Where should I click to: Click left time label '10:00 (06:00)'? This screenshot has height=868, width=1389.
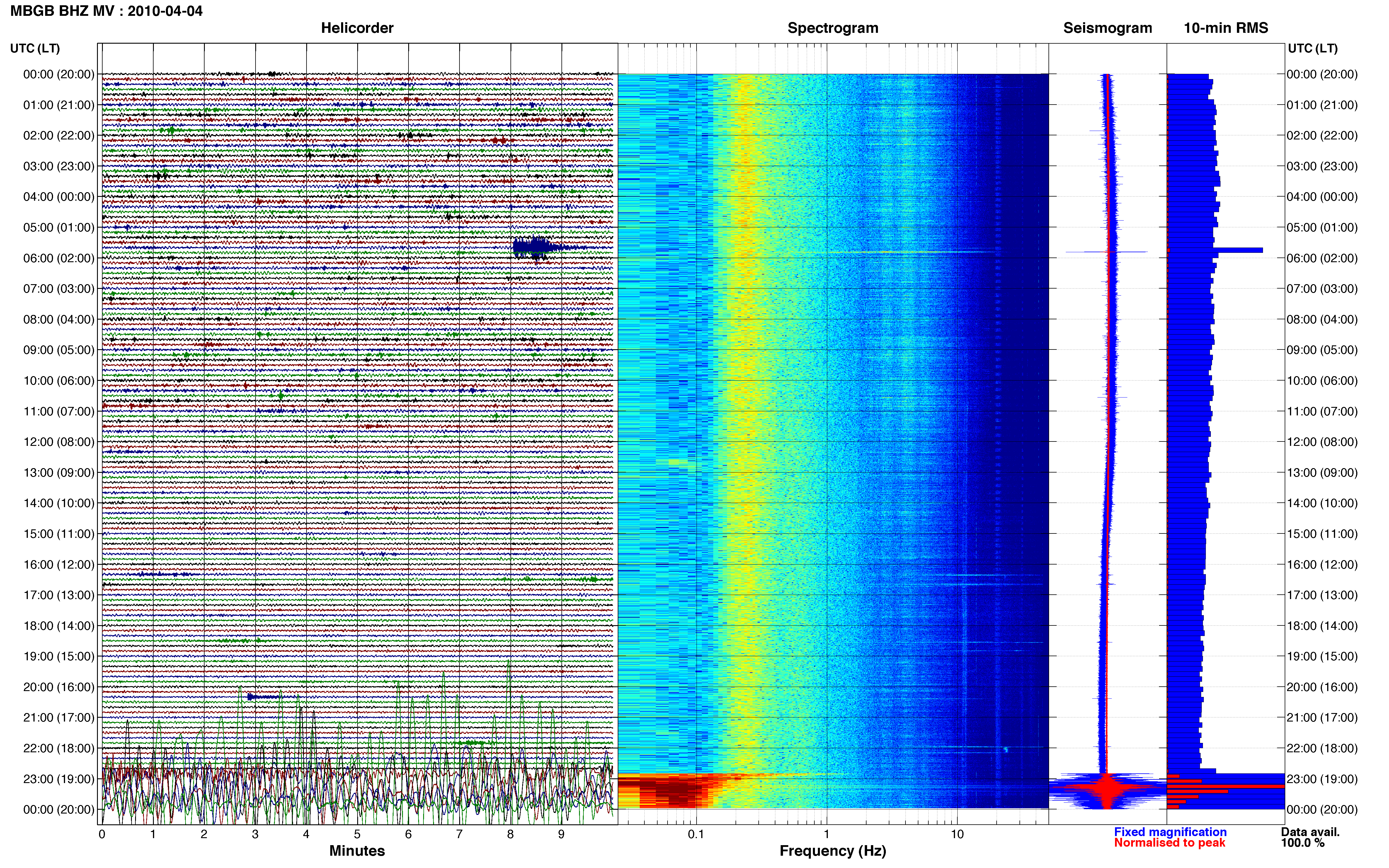[59, 381]
